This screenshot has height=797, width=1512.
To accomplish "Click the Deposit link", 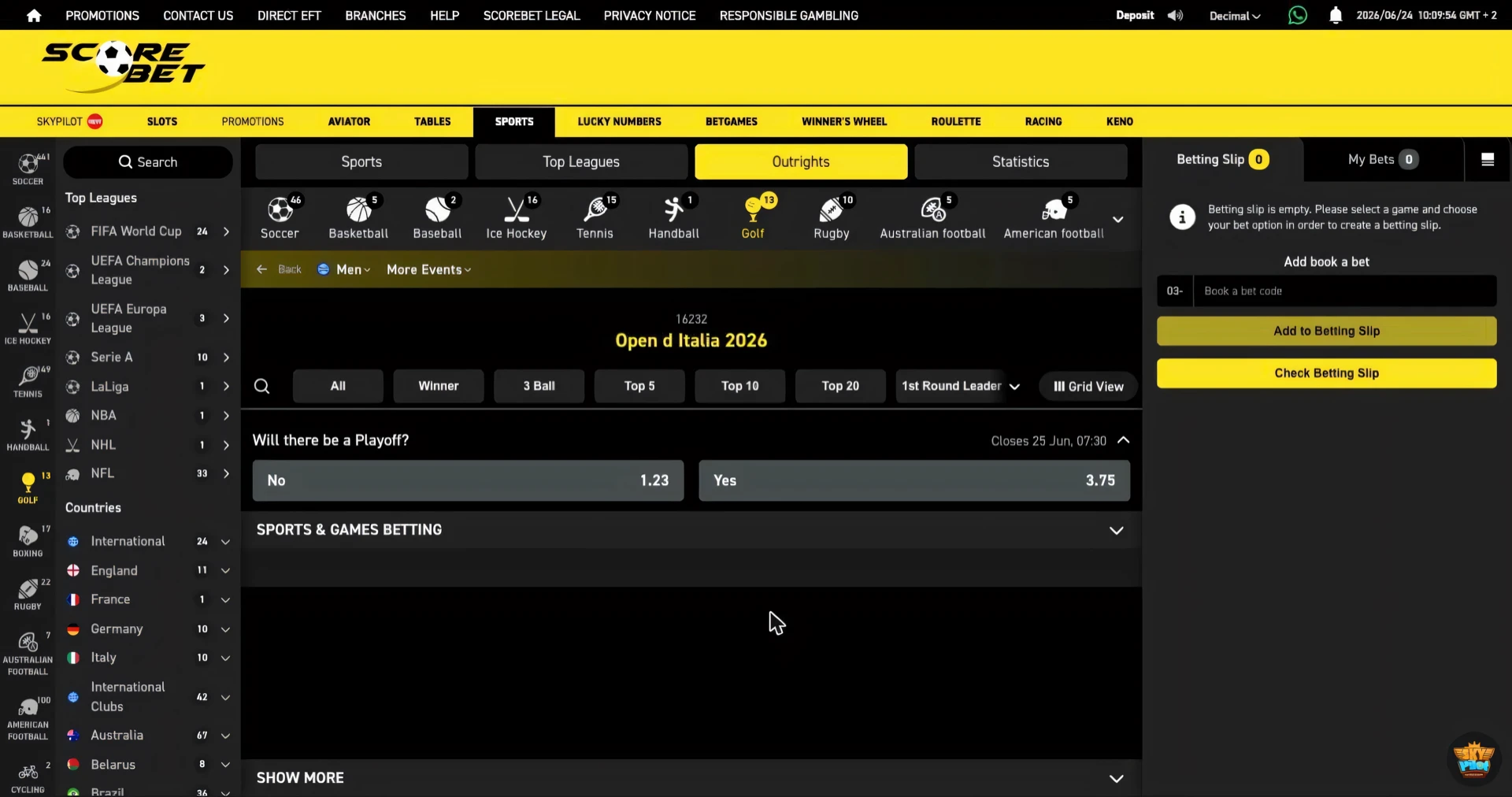I will tap(1135, 15).
